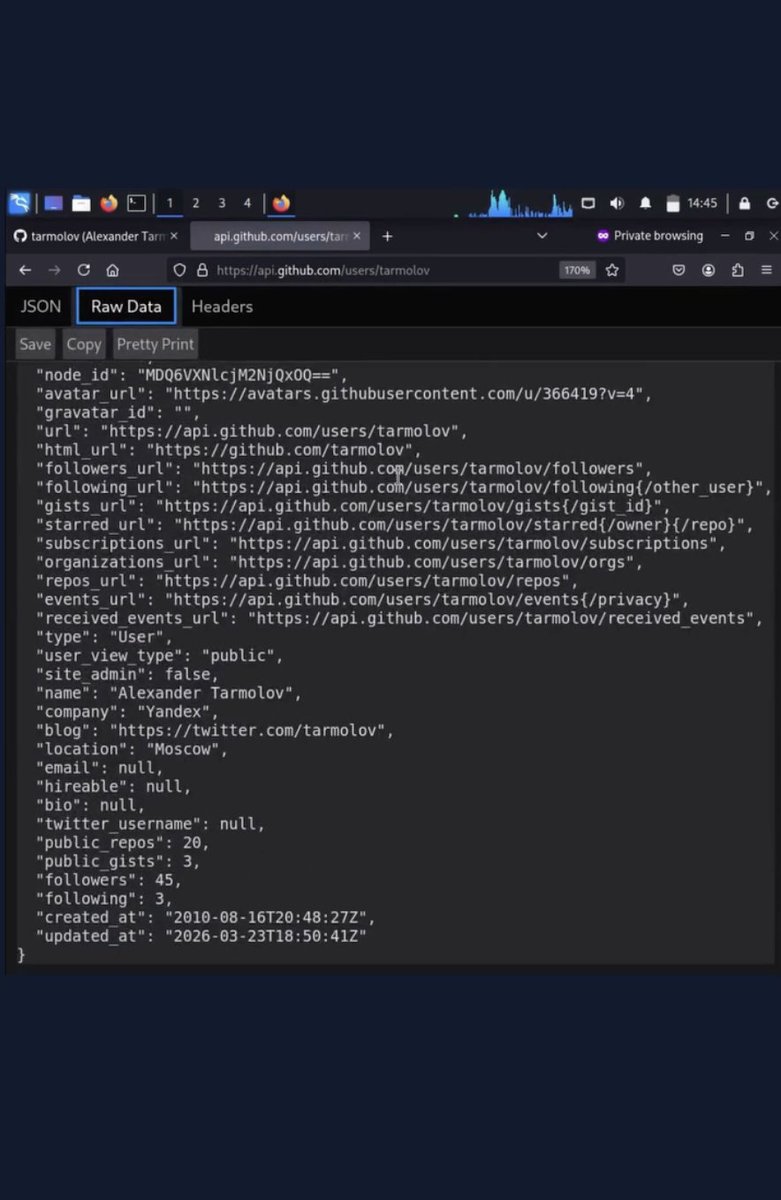Image resolution: width=781 pixels, height=1200 pixels.
Task: Click the company value "Yandex"
Action: pos(173,712)
